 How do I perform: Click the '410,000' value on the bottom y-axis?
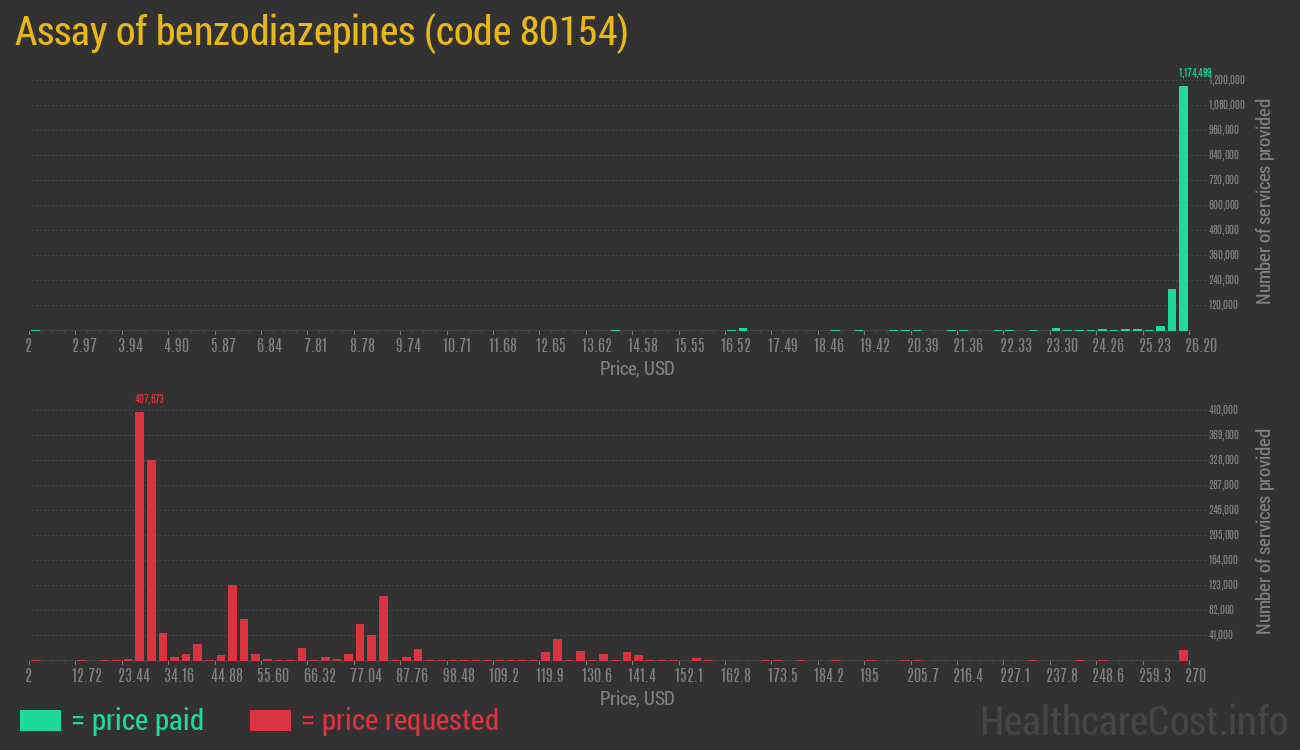pyautogui.click(x=1225, y=409)
